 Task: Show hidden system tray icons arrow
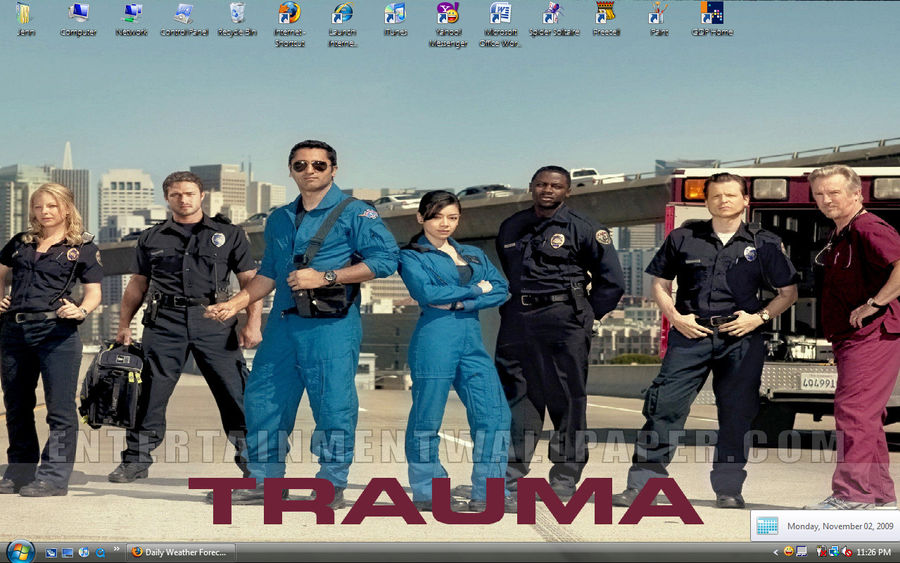tap(775, 552)
